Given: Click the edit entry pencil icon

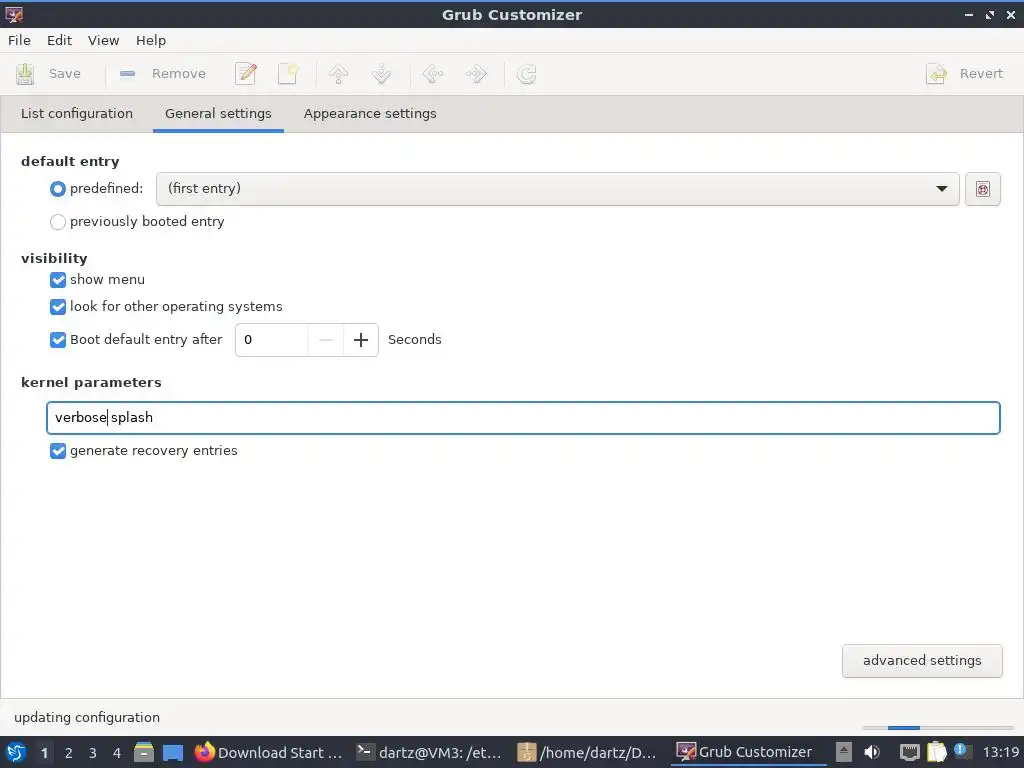Looking at the screenshot, I should 246,74.
